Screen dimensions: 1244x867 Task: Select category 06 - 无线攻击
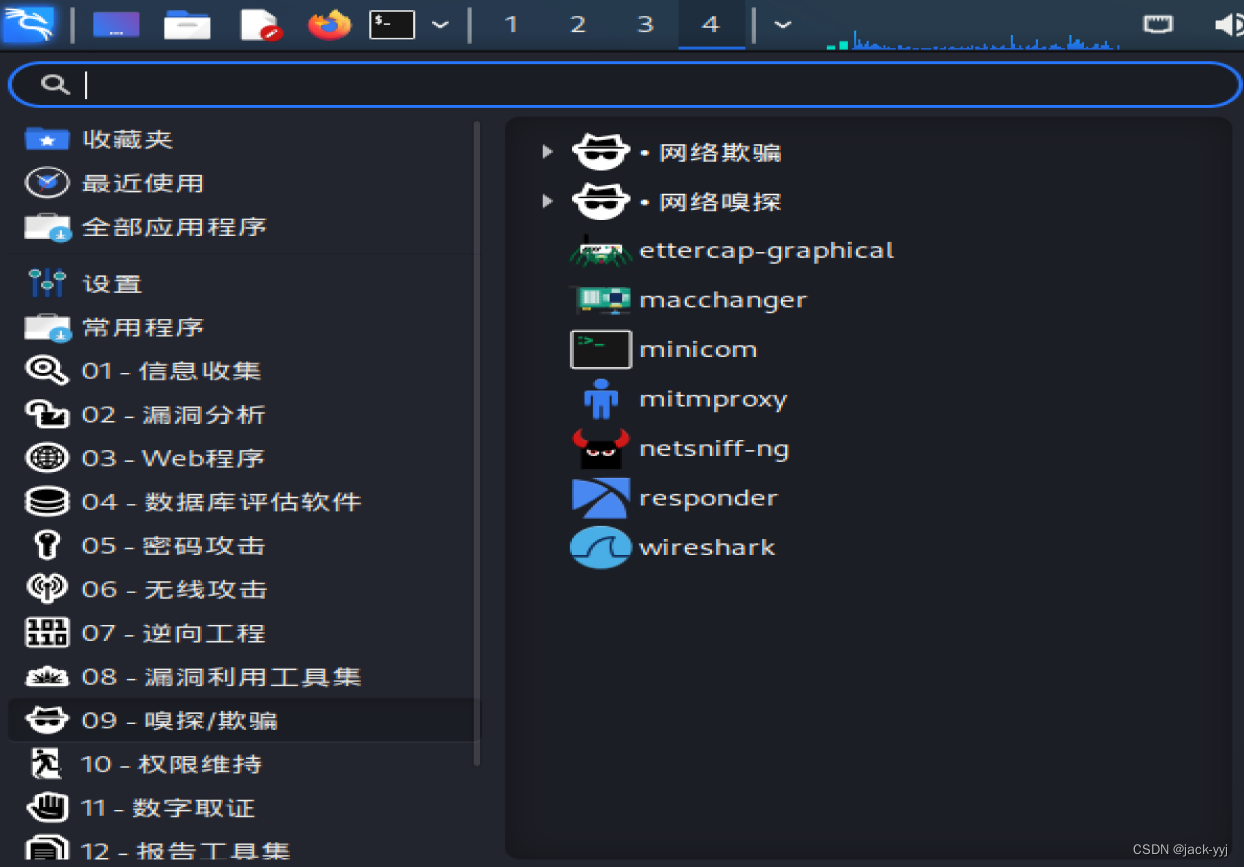click(240, 589)
